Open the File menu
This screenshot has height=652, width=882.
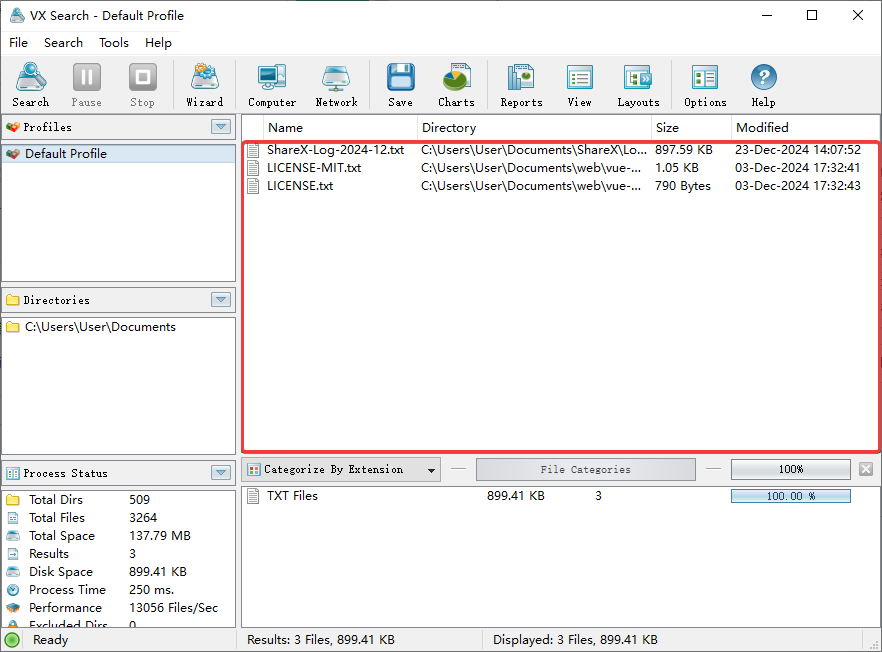tap(18, 43)
